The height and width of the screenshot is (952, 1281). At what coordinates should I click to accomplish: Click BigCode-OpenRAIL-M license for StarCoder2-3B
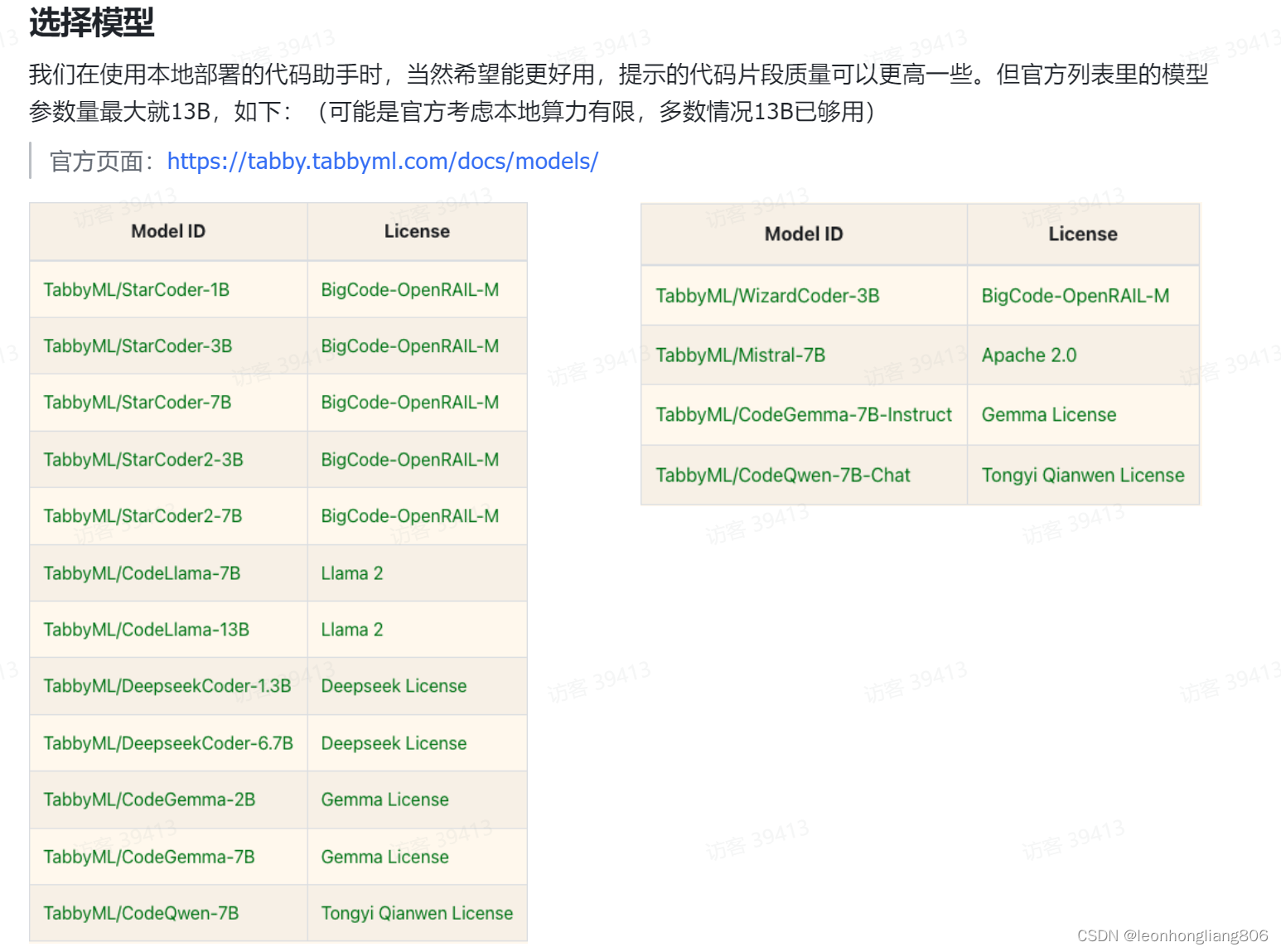tap(410, 460)
